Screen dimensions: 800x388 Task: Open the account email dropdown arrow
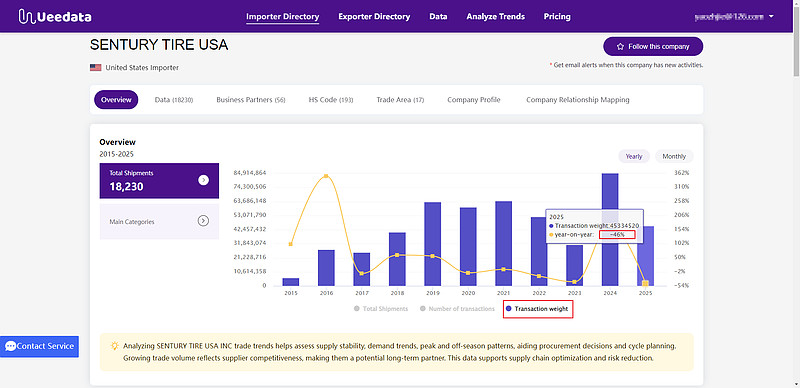[771, 16]
